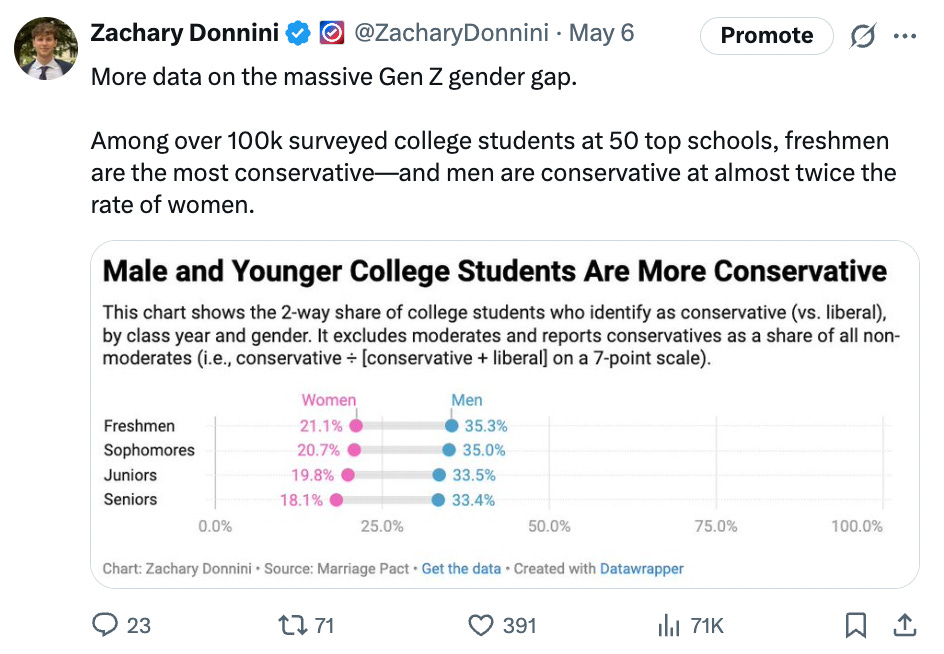Image resolution: width=944 pixels, height=654 pixels.
Task: Click the @ZacharyDonnini handle
Action: (x=452, y=33)
